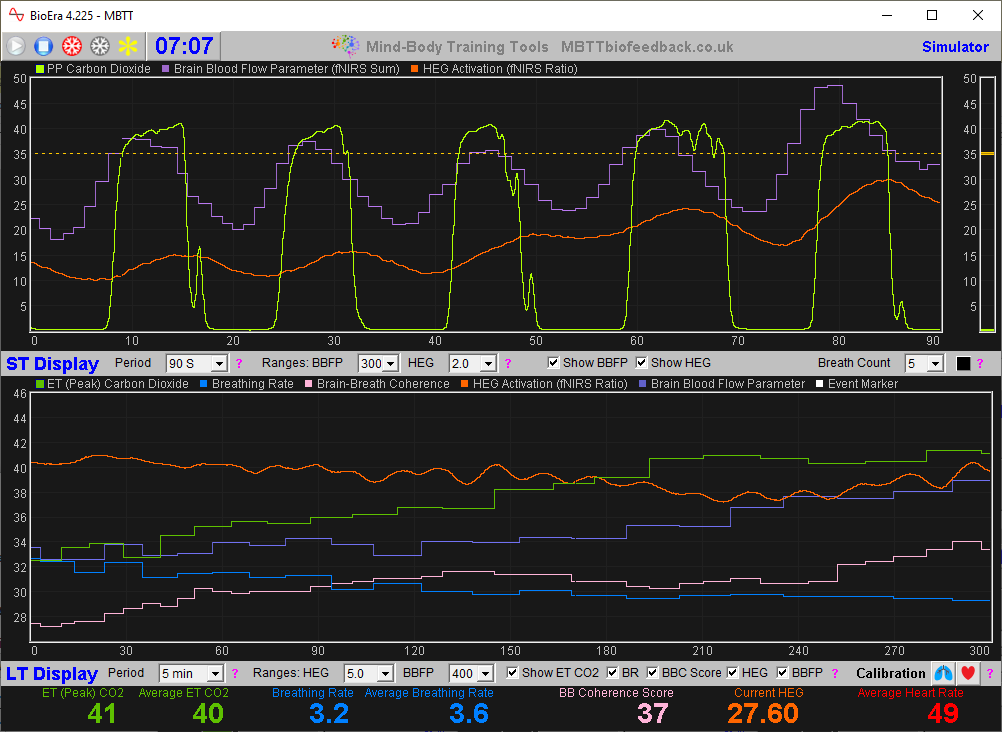The image size is (1002, 732).
Task: Open the ST Display Period dropdown
Action: tap(196, 362)
